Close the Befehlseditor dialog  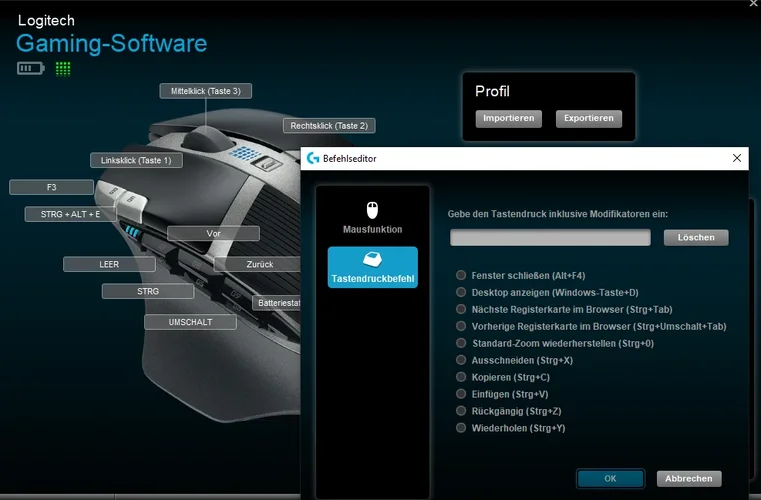point(737,158)
